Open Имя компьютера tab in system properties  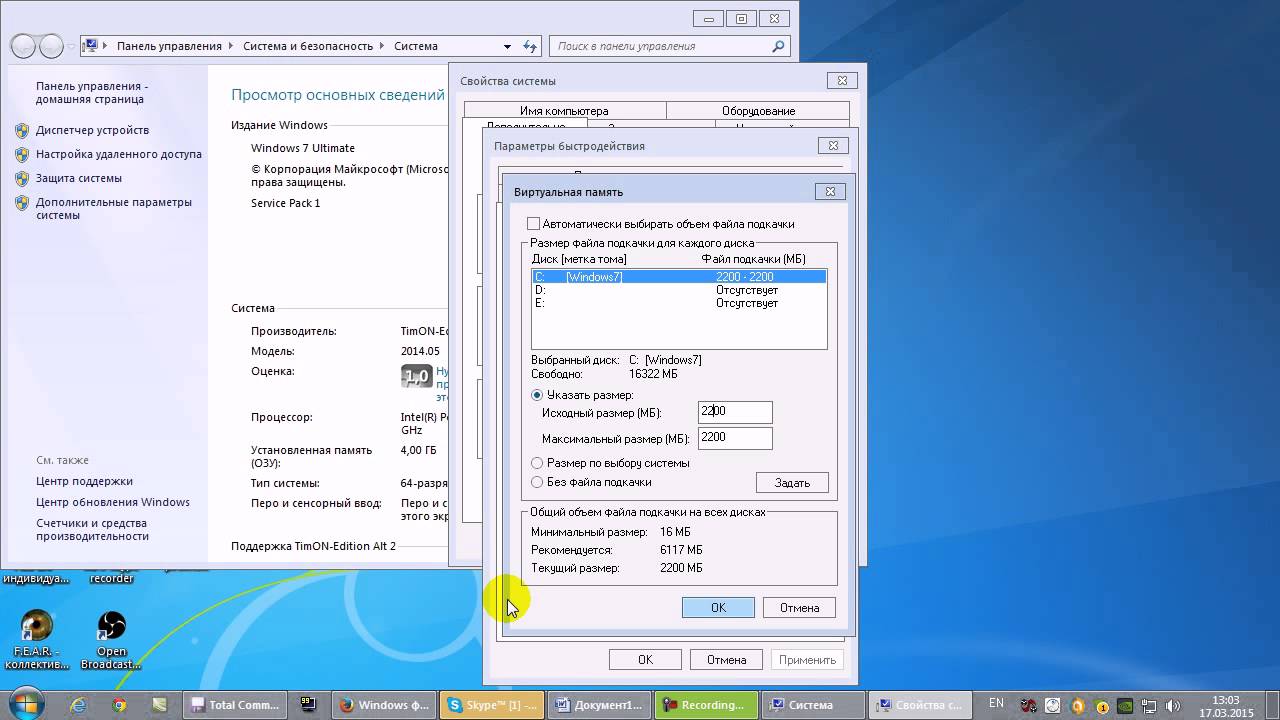click(x=564, y=111)
